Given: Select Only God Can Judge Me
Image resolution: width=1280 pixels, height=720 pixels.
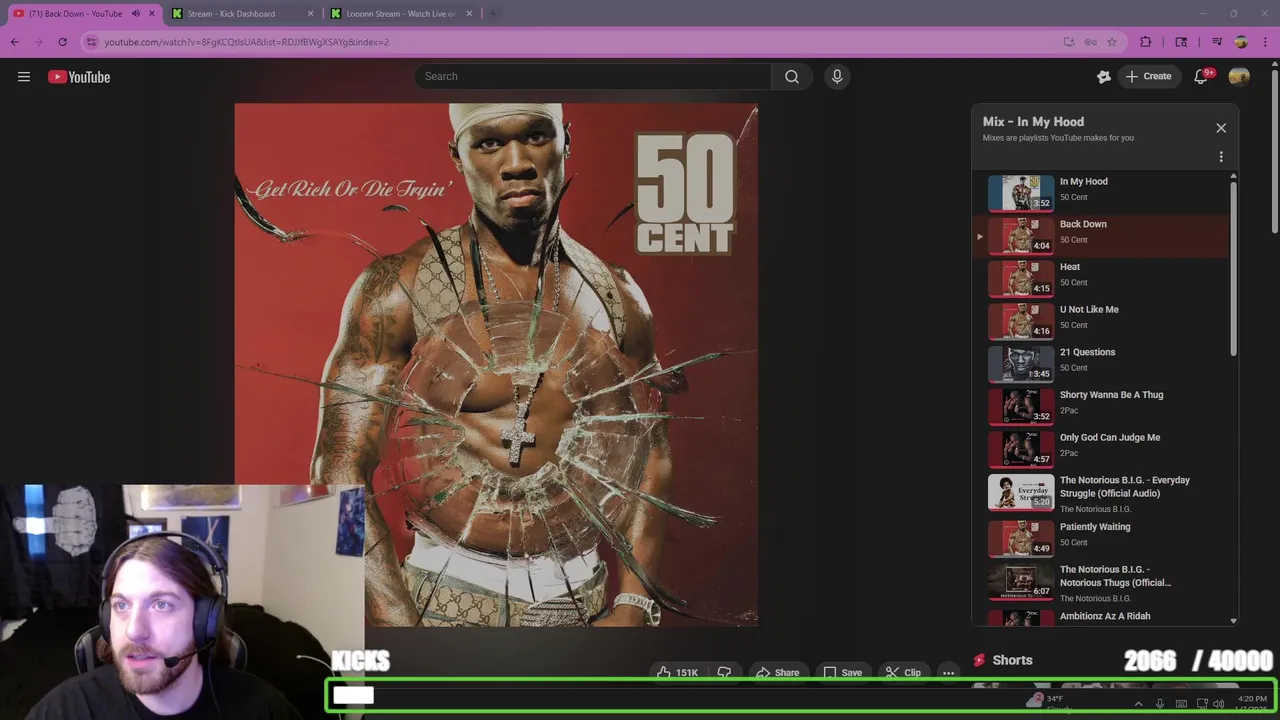Looking at the screenshot, I should [1100, 449].
